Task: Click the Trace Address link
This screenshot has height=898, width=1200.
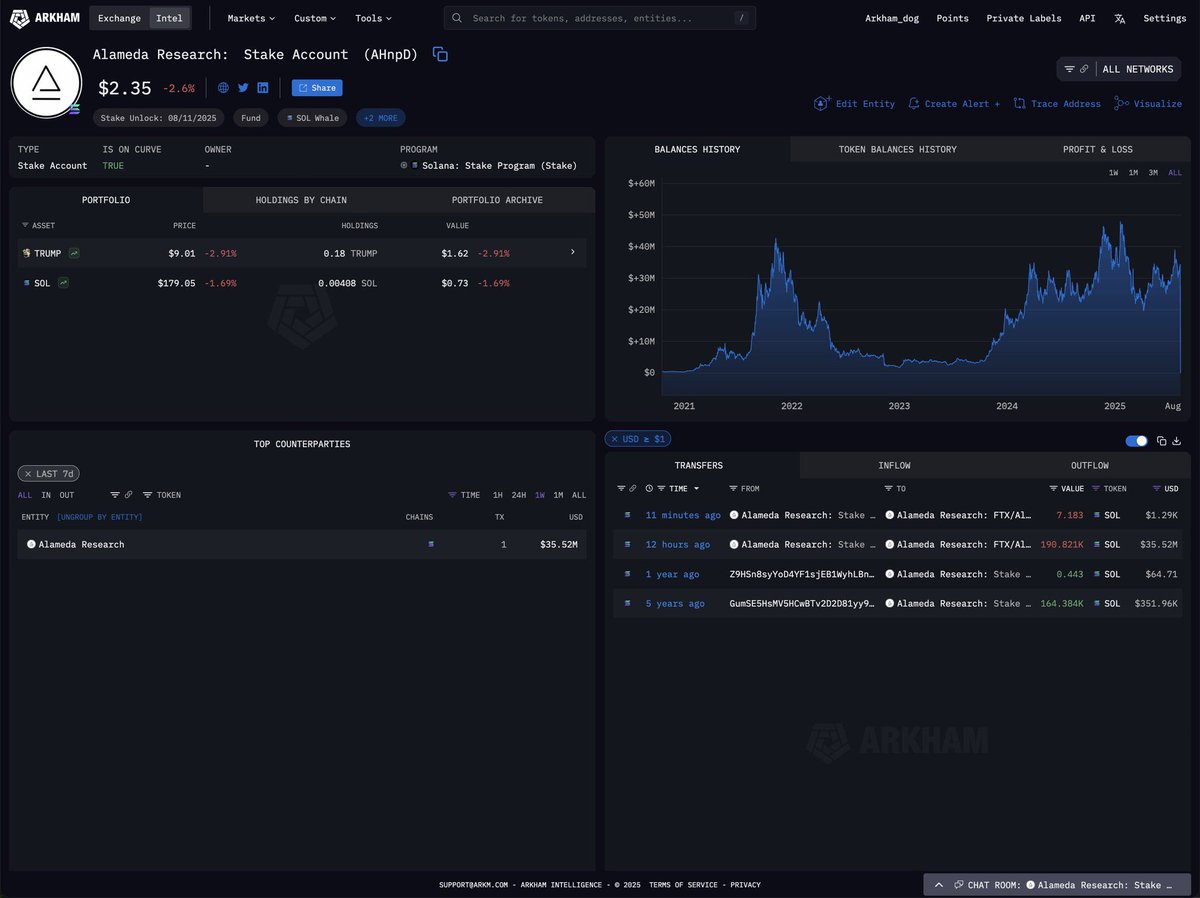Action: coord(1057,104)
